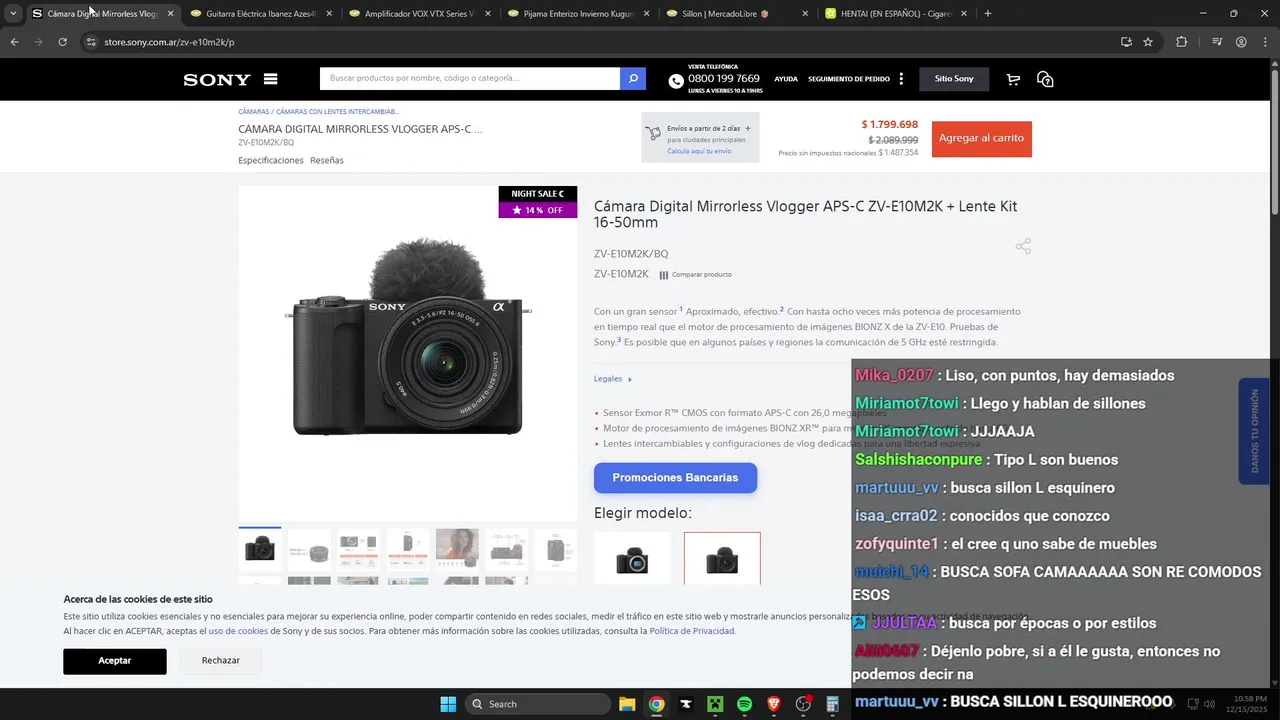The width and height of the screenshot is (1280, 720).
Task: Click the browser address bar URL
Action: [x=169, y=42]
